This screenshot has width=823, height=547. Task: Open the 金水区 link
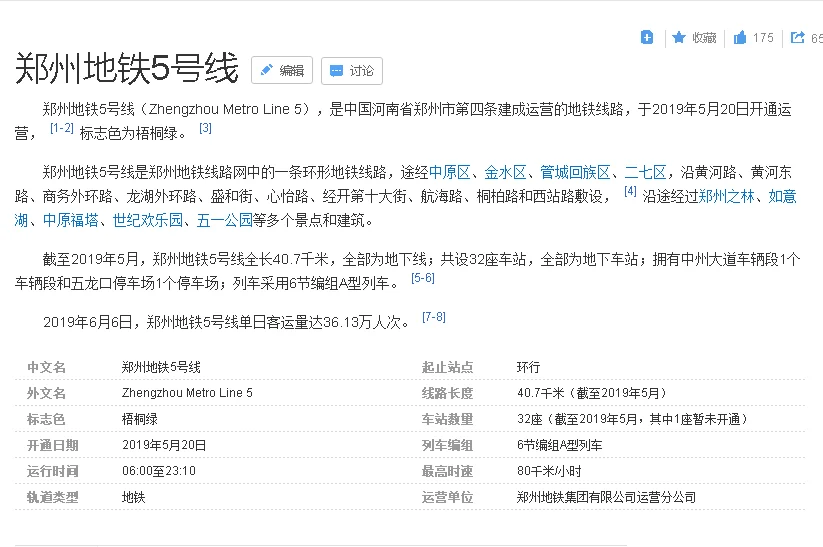505,172
